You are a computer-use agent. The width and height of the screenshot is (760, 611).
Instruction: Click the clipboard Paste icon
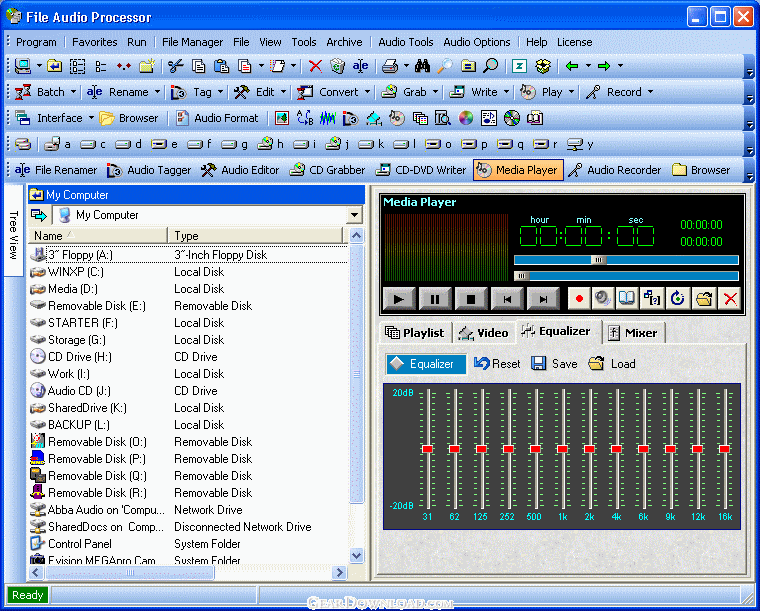pyautogui.click(x=221, y=66)
